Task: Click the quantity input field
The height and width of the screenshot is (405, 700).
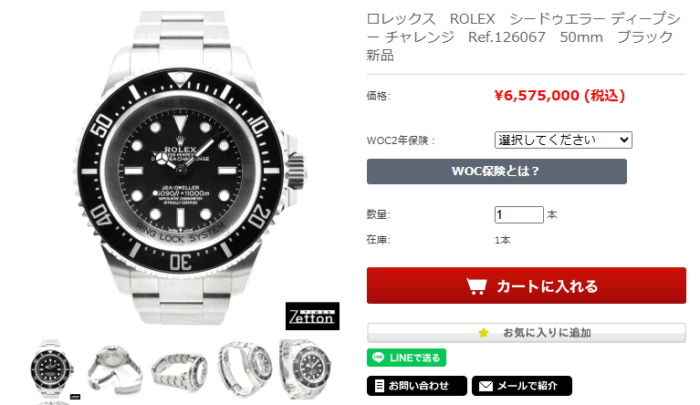Action: (519, 215)
